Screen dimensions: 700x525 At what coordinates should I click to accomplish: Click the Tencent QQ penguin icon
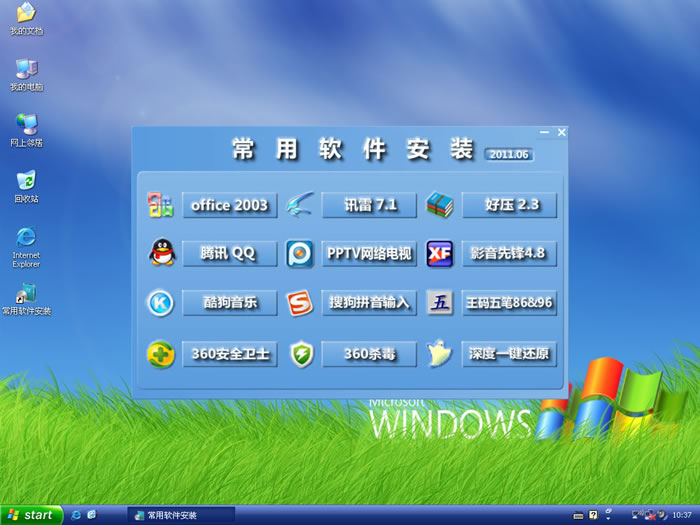coord(162,252)
